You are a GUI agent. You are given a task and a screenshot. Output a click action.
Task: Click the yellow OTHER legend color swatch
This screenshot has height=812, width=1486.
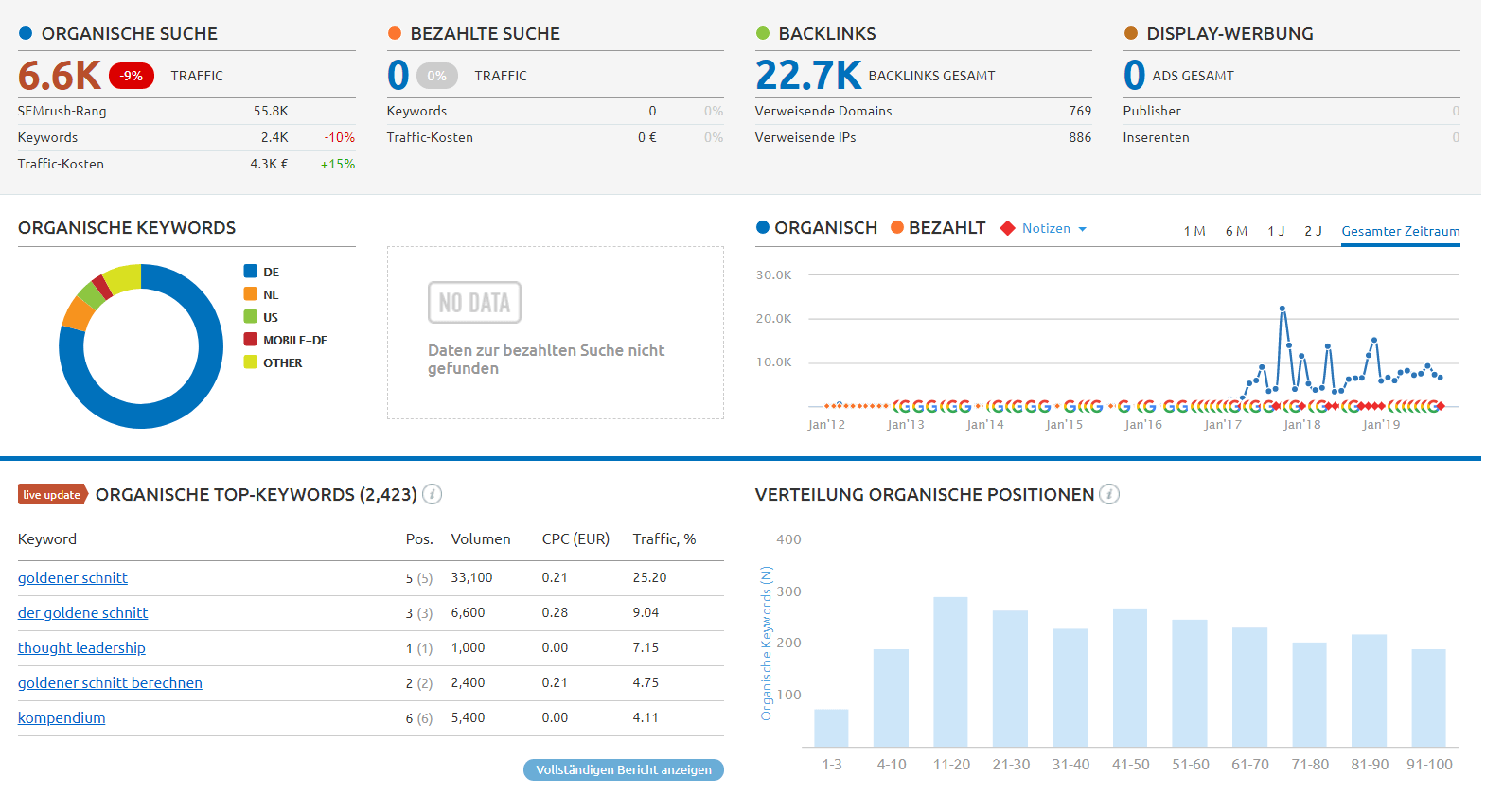click(x=251, y=362)
